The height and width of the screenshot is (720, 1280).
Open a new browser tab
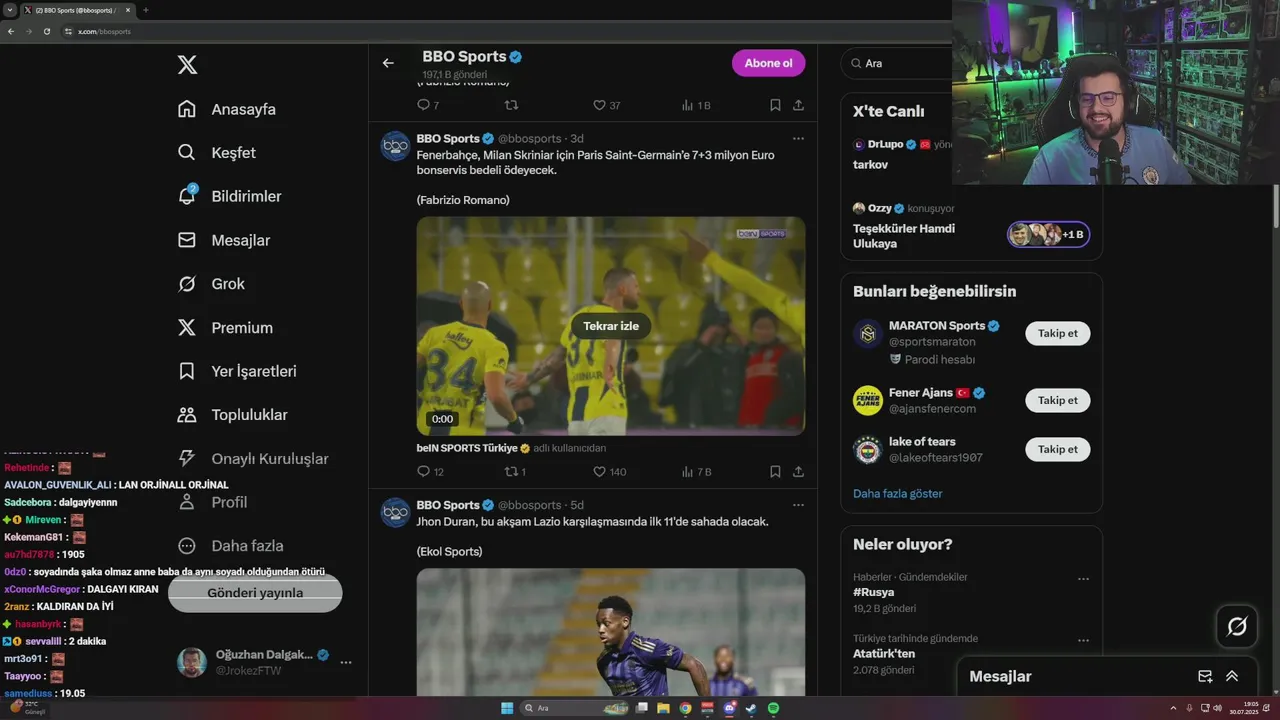tap(146, 10)
